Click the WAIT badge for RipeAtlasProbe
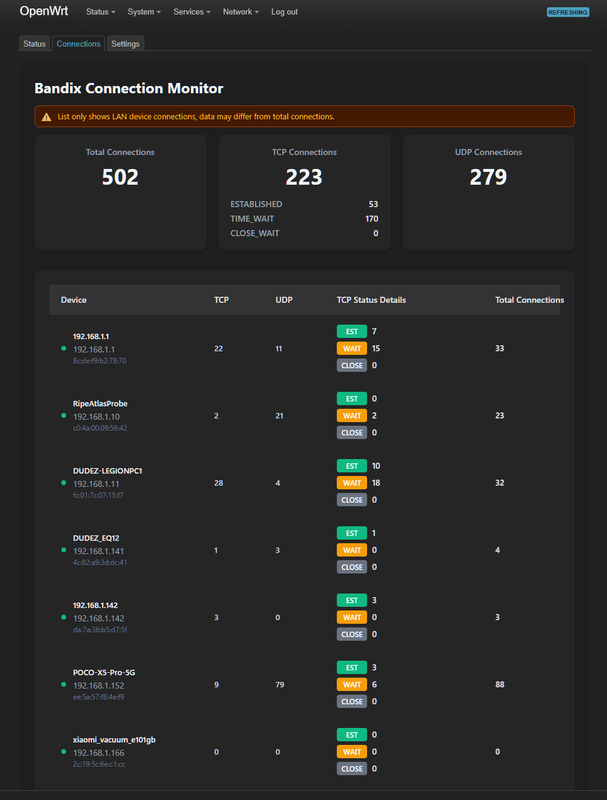 (x=352, y=416)
